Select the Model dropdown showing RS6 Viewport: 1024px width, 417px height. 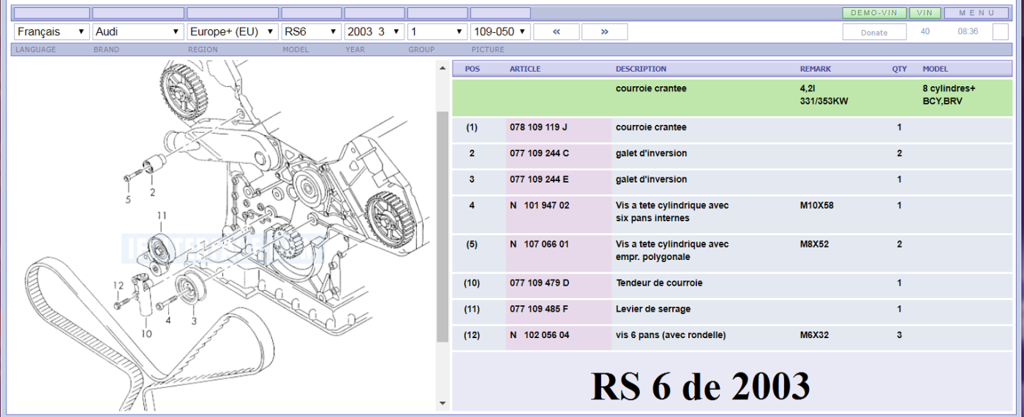coord(310,32)
